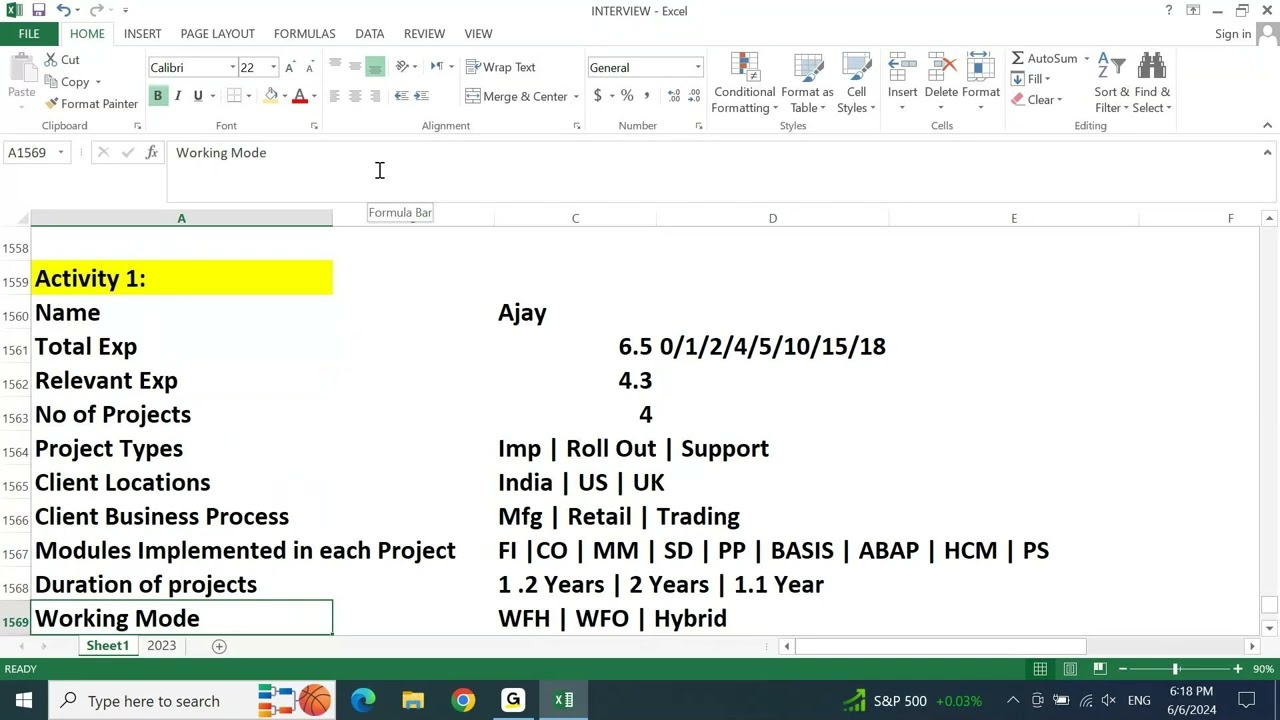Click Sign in link

pos(1233,34)
